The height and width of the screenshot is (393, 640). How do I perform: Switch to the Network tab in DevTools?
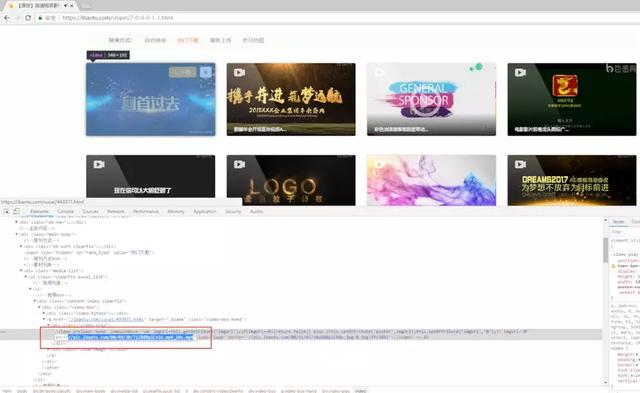pos(116,211)
